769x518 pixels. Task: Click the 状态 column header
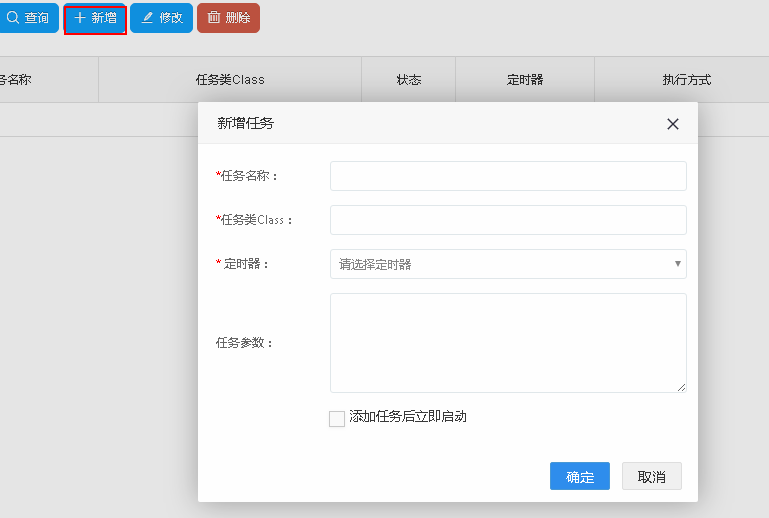(408, 80)
